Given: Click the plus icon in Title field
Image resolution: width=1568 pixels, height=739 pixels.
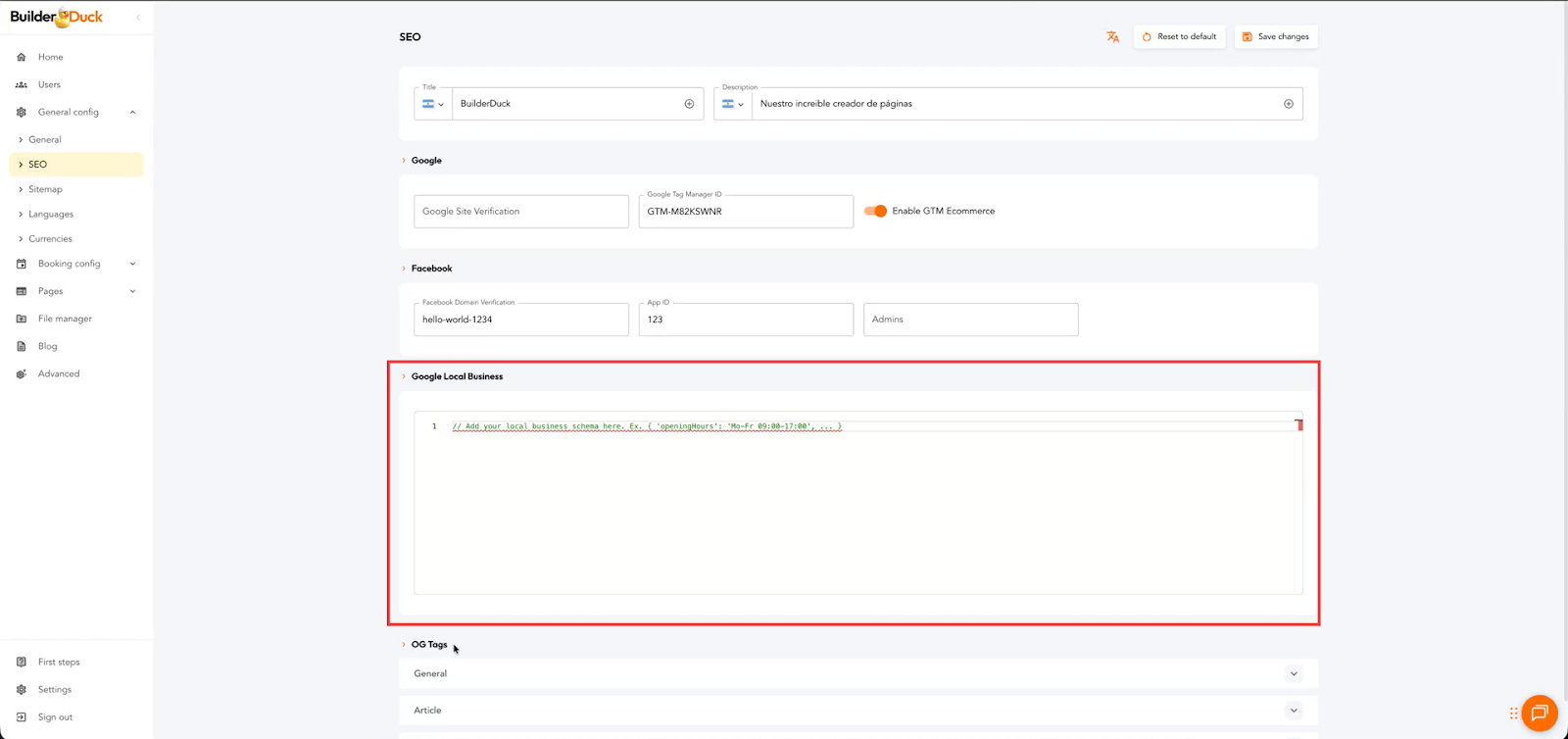Looking at the screenshot, I should (689, 104).
